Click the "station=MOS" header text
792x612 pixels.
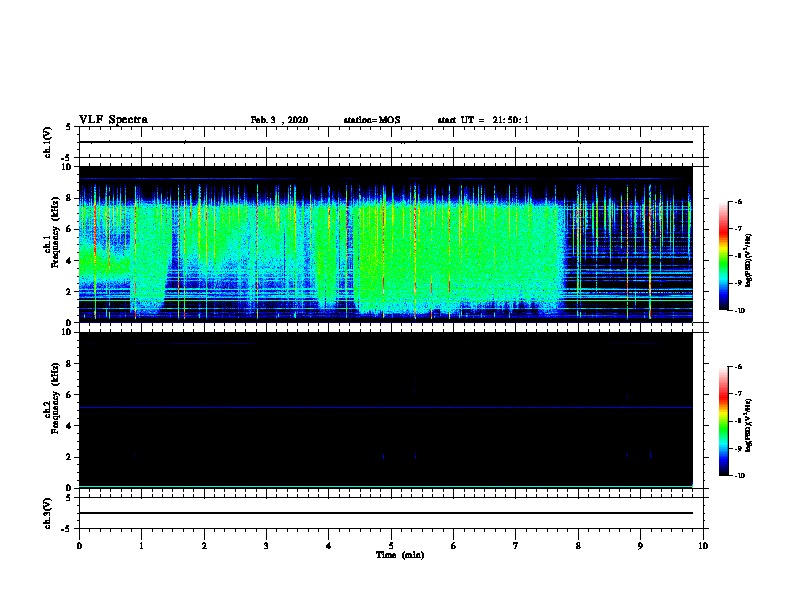(372, 120)
